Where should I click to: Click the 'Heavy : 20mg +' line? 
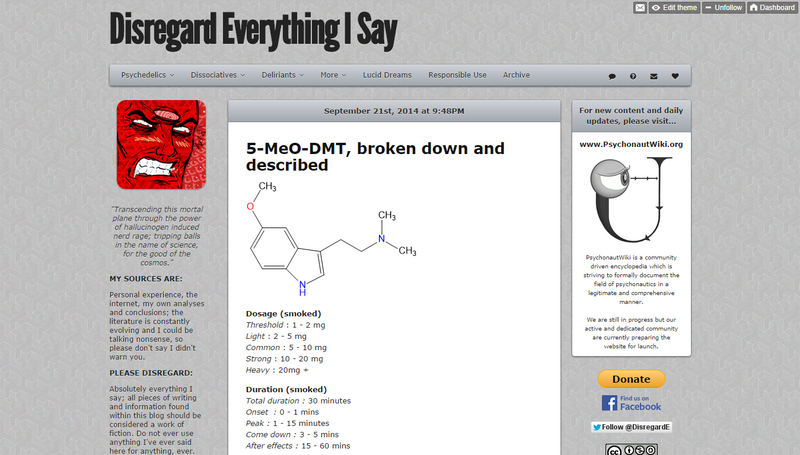278,370
